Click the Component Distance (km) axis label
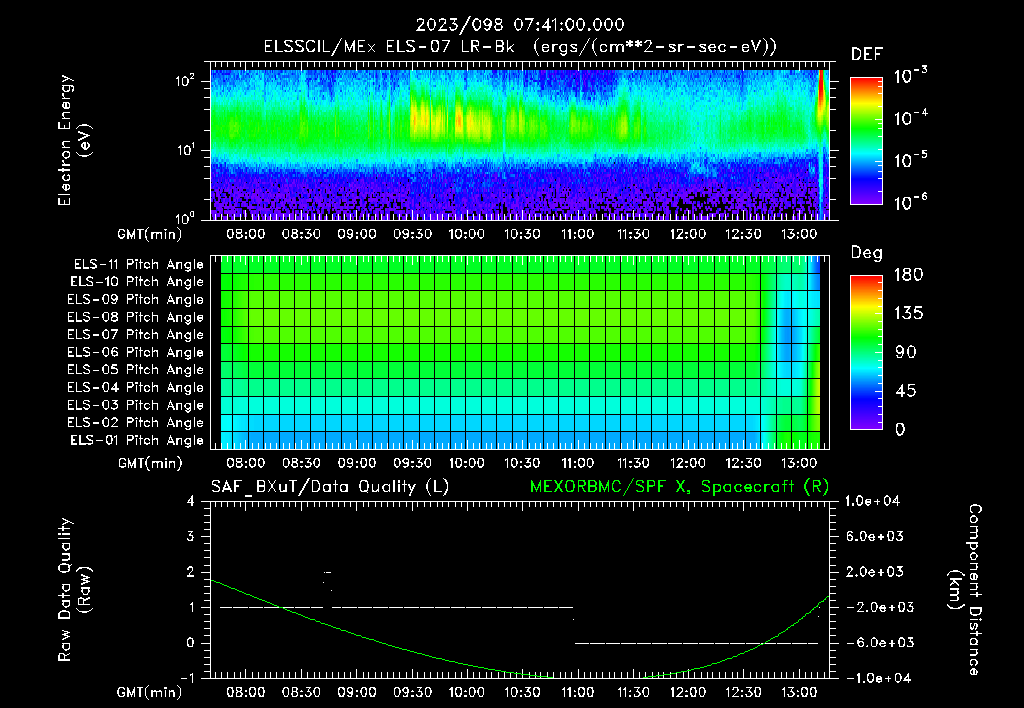This screenshot has height=708, width=1024. click(965, 589)
